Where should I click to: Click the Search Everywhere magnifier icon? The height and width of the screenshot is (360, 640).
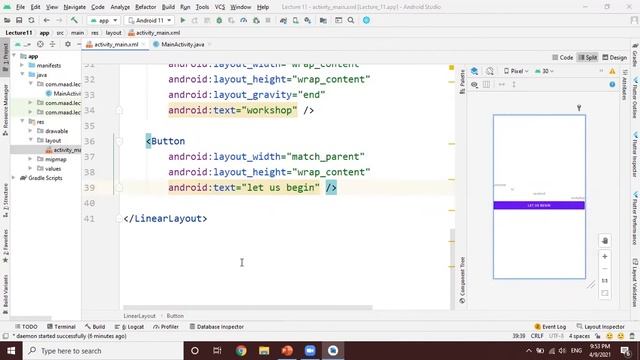pyautogui.click(x=351, y=20)
